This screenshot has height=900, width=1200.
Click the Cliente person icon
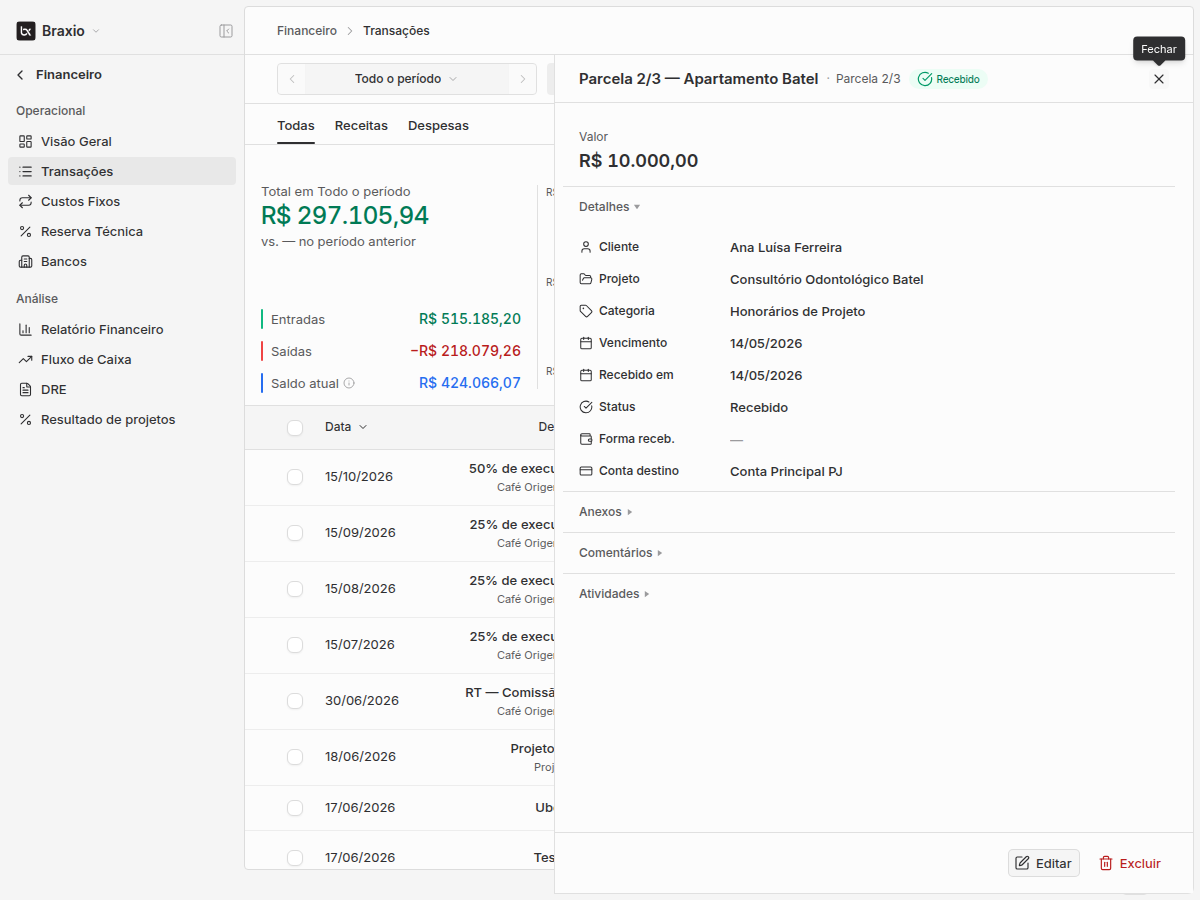tap(586, 247)
